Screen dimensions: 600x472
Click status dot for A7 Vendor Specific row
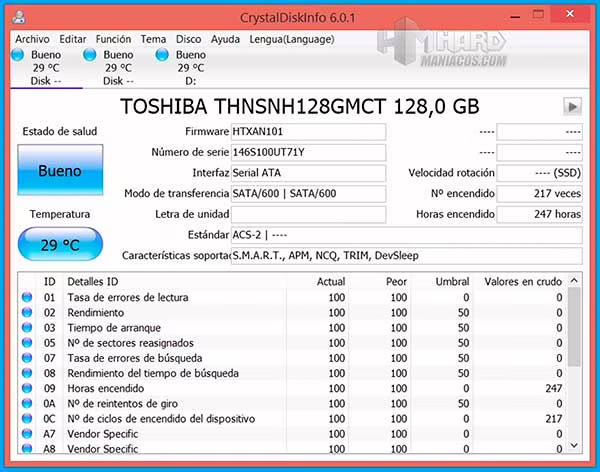pyautogui.click(x=27, y=434)
